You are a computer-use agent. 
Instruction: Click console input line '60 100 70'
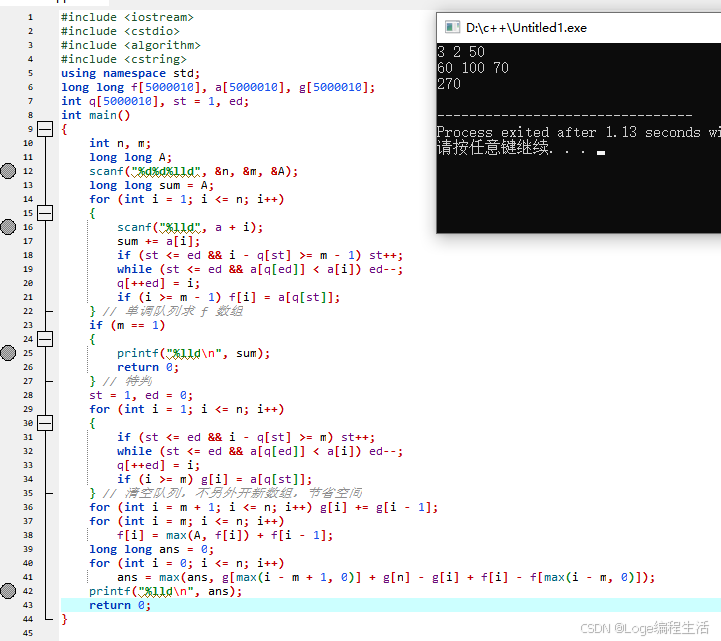point(473,68)
